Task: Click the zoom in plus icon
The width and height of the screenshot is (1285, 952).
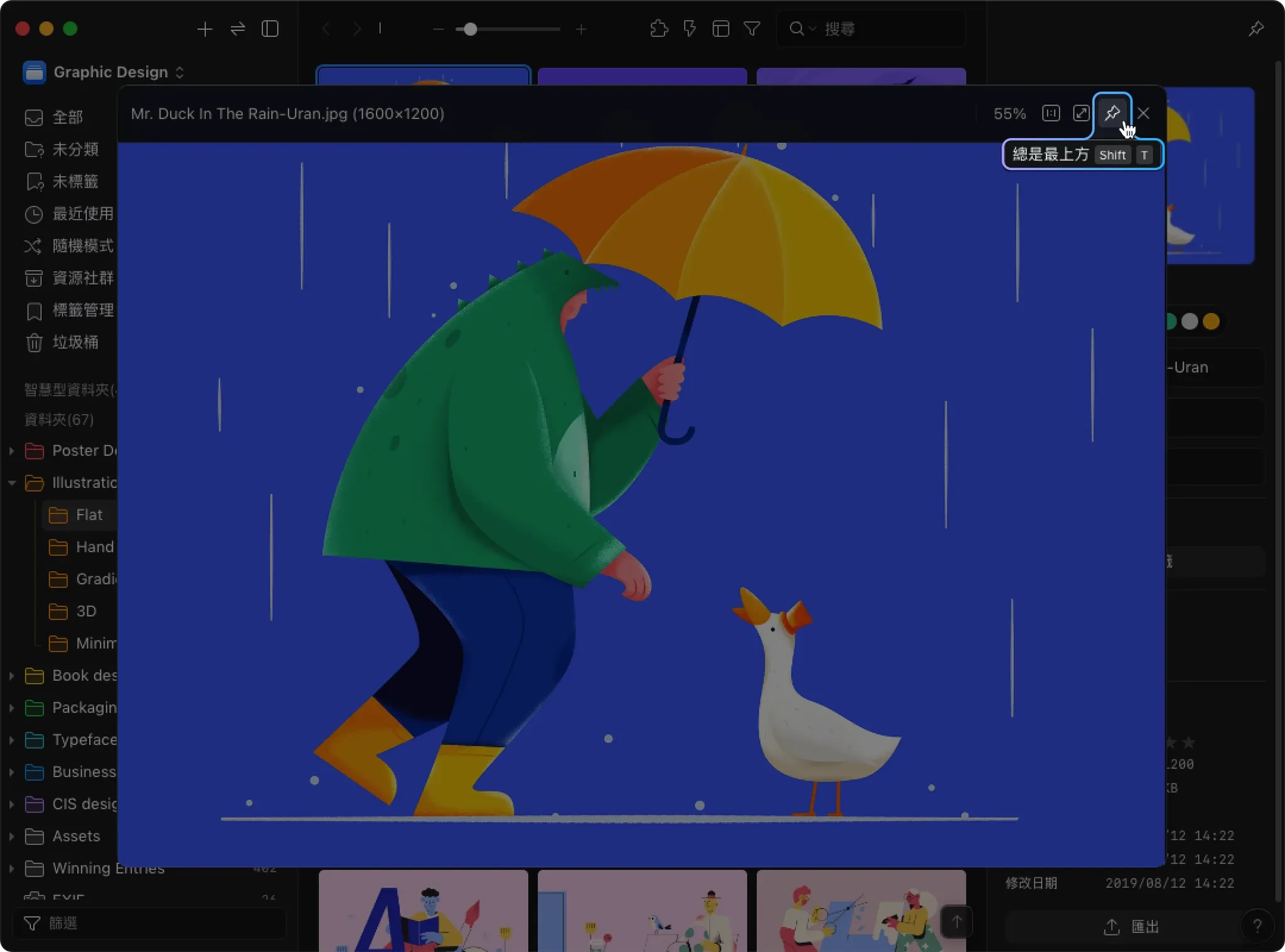Action: click(x=581, y=29)
